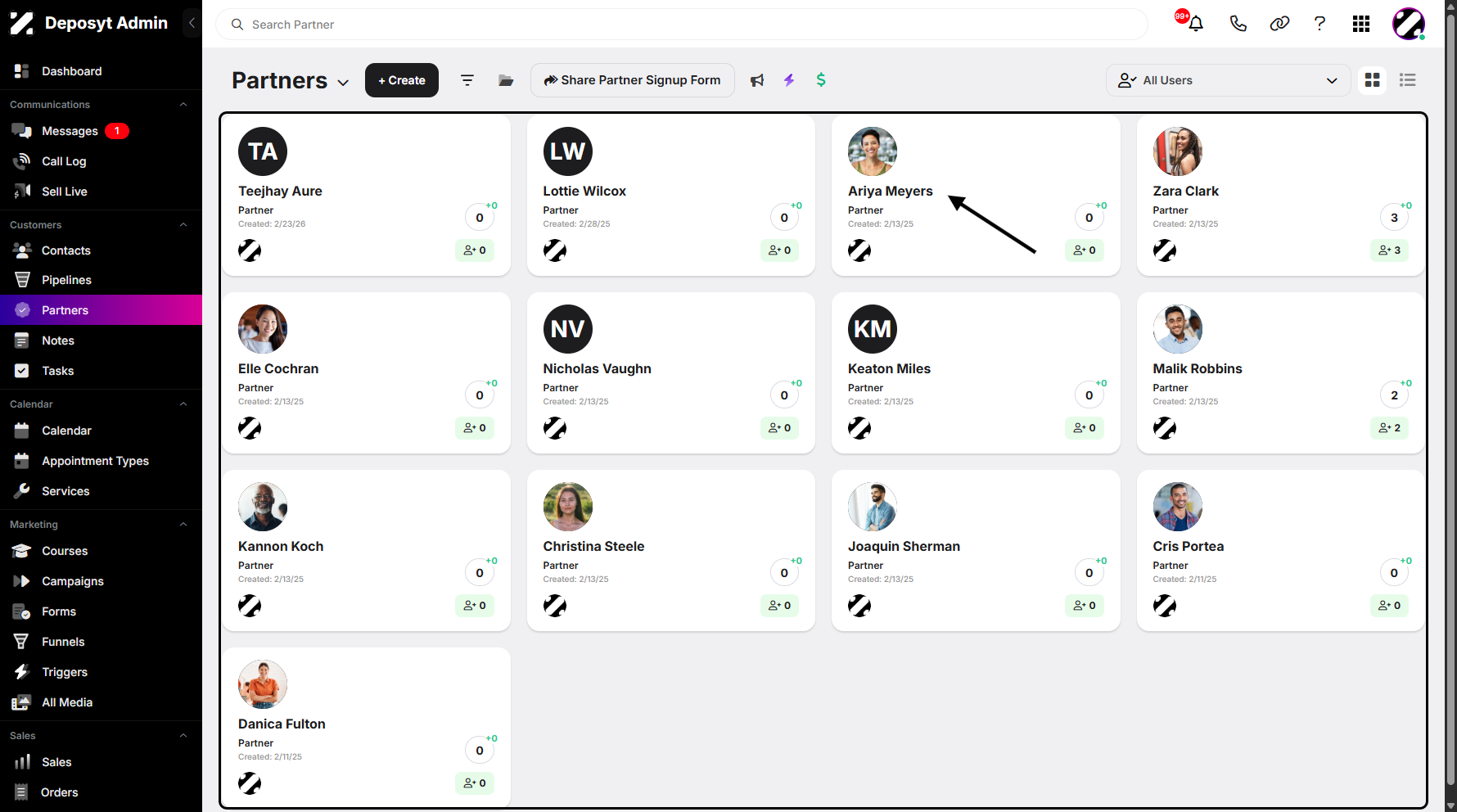Open the link chain icon in header
The height and width of the screenshot is (812, 1457).
pyautogui.click(x=1279, y=24)
